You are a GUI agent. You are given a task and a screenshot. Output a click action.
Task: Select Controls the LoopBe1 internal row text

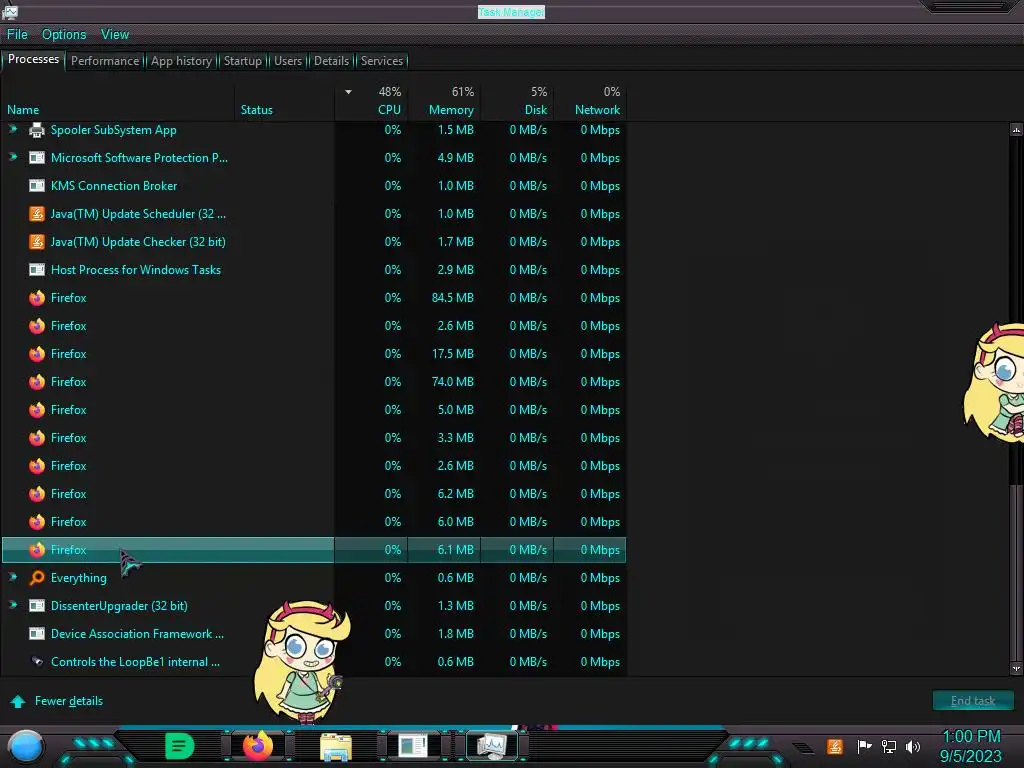tap(135, 662)
